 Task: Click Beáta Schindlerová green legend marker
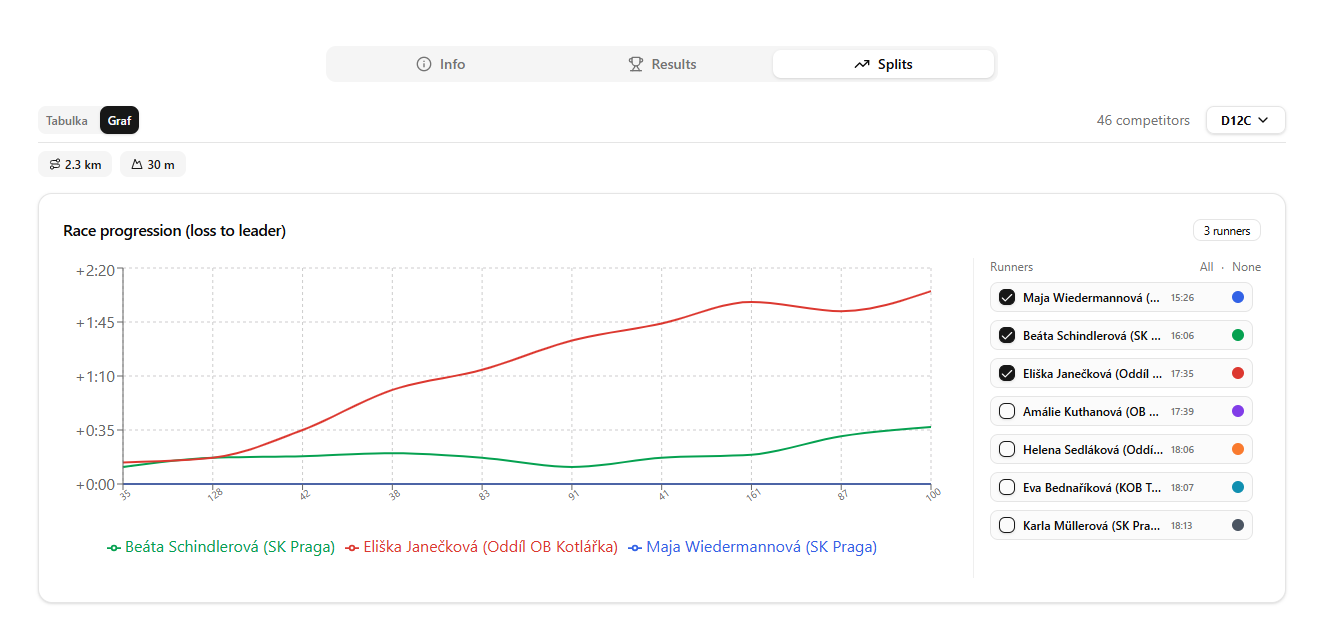114,548
